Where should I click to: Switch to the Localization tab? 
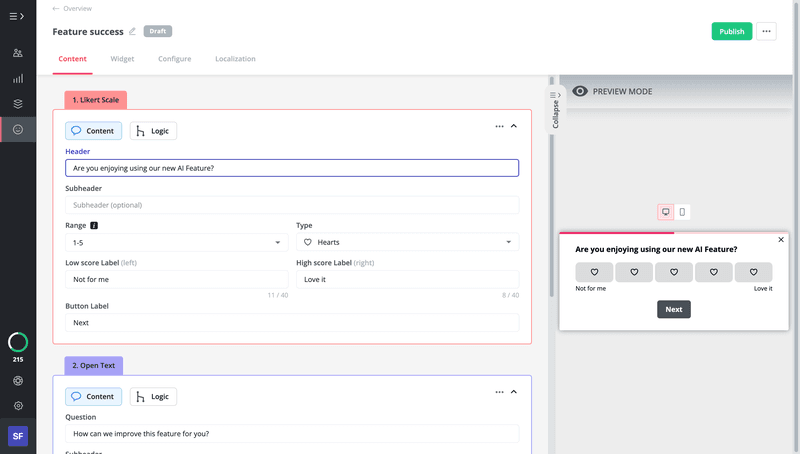235,59
